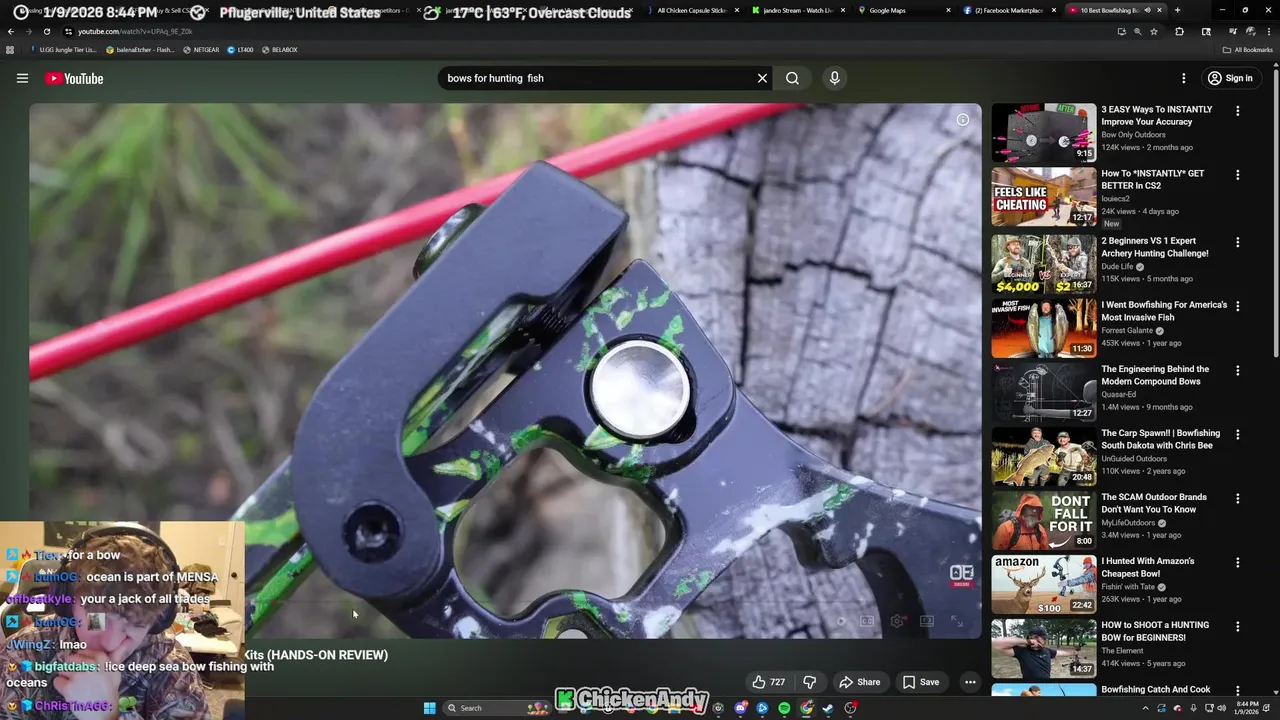This screenshot has height=720, width=1280.
Task: Open 'The Engineering Behind the Modern Compound Bows'
Action: pyautogui.click(x=1155, y=375)
